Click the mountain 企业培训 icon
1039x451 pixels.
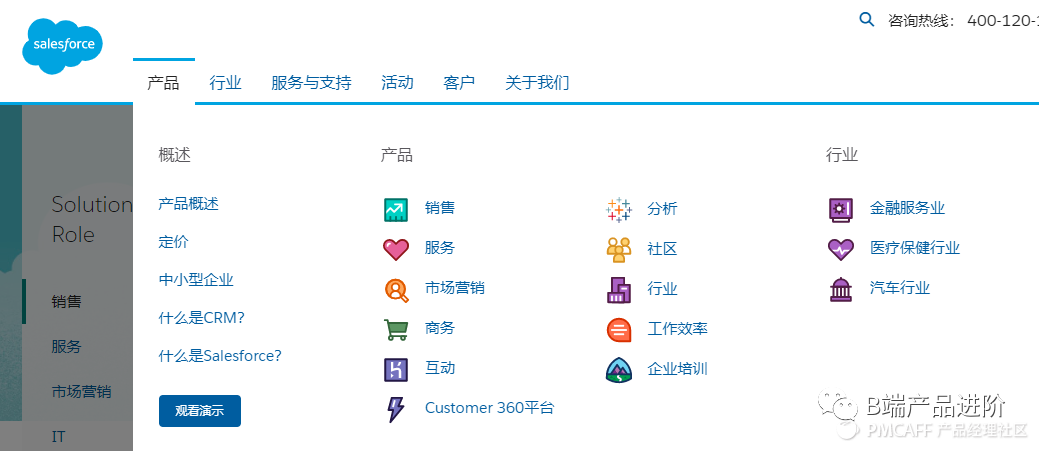[x=618, y=370]
